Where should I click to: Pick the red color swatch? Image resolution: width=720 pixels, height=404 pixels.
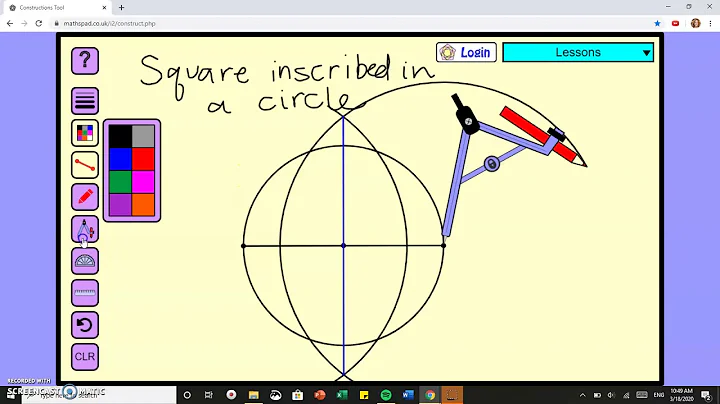click(143, 159)
